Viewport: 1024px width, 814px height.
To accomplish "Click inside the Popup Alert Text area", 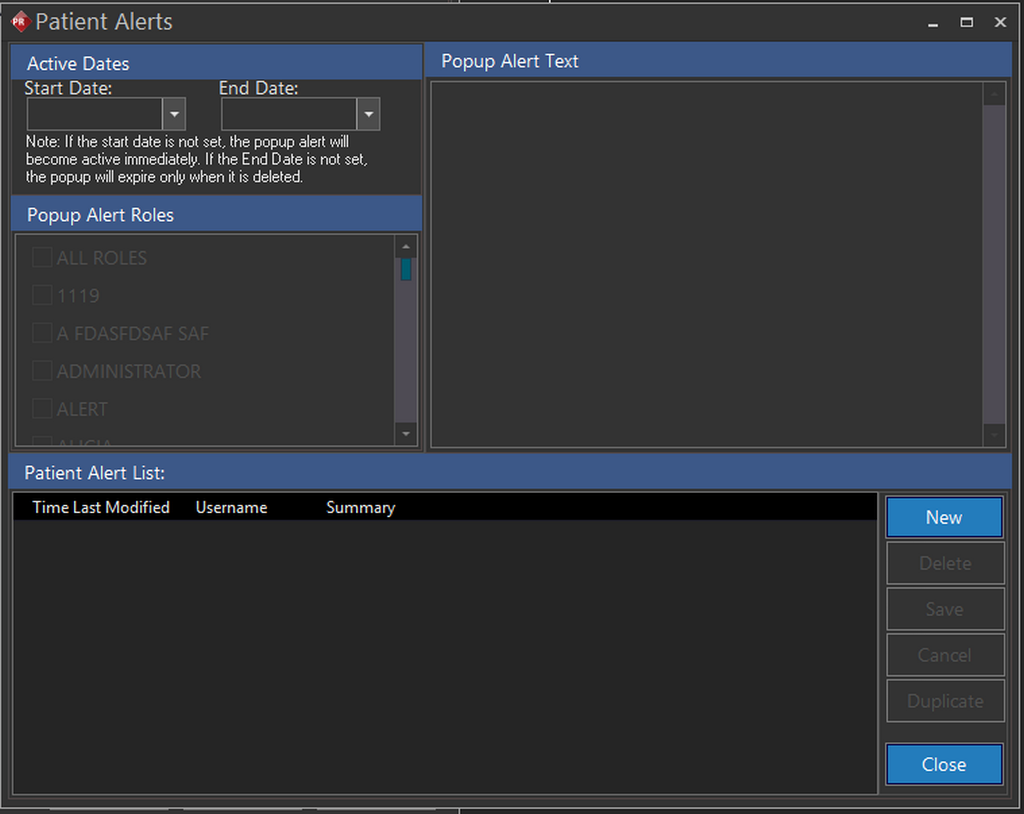I will 706,264.
